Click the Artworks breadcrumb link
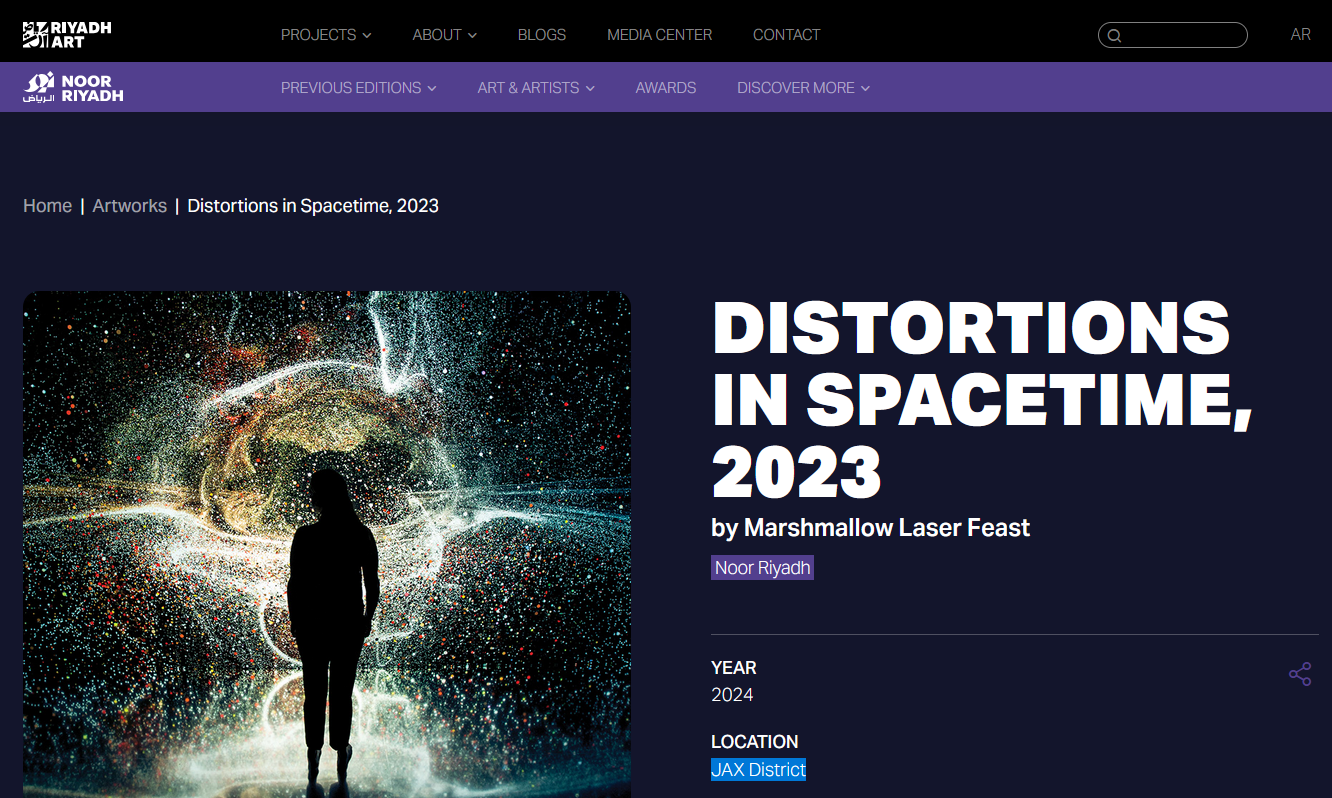Viewport: 1332px width, 798px height. click(x=129, y=206)
